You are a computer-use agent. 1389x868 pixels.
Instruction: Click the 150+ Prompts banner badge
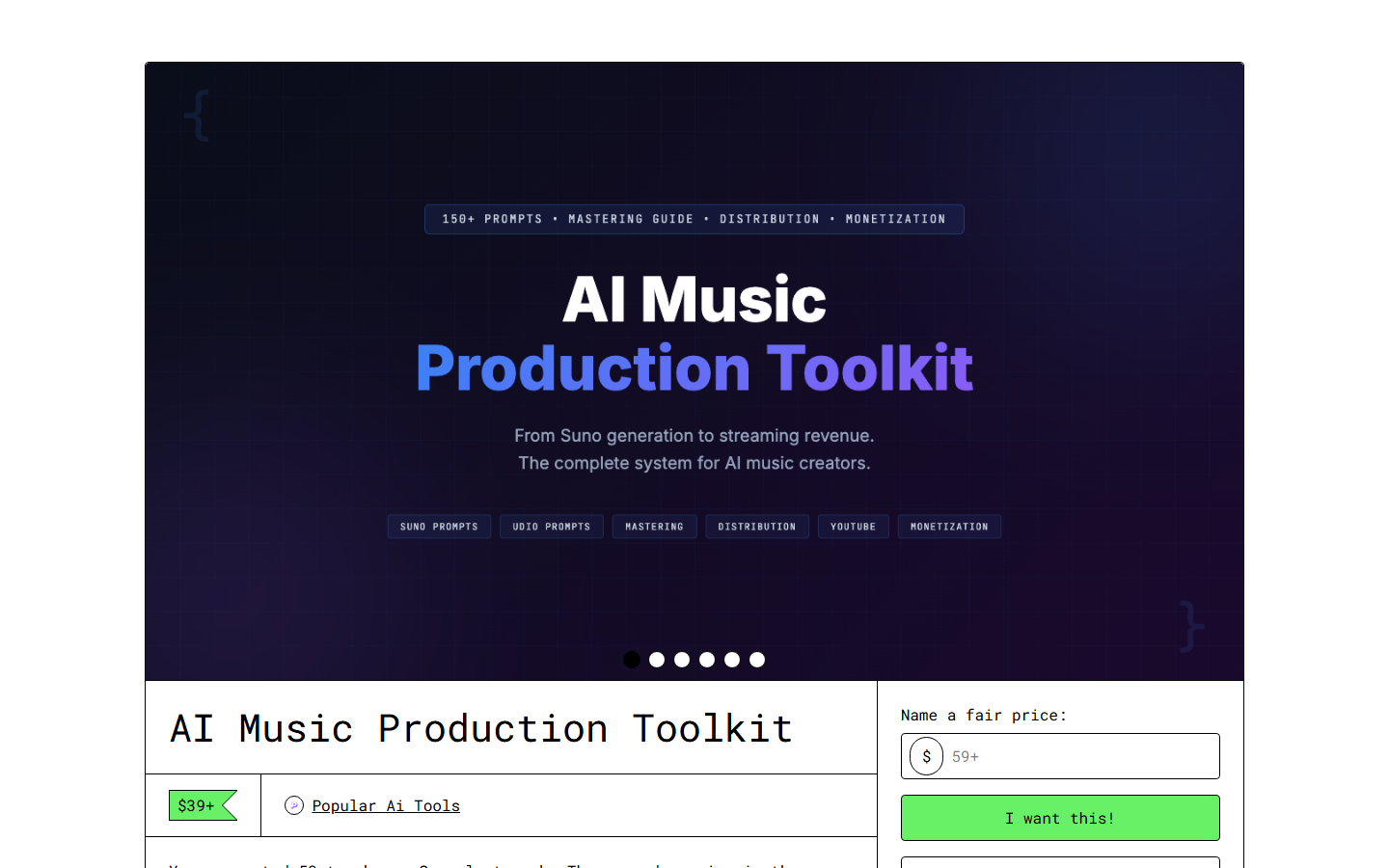pyautogui.click(x=694, y=219)
